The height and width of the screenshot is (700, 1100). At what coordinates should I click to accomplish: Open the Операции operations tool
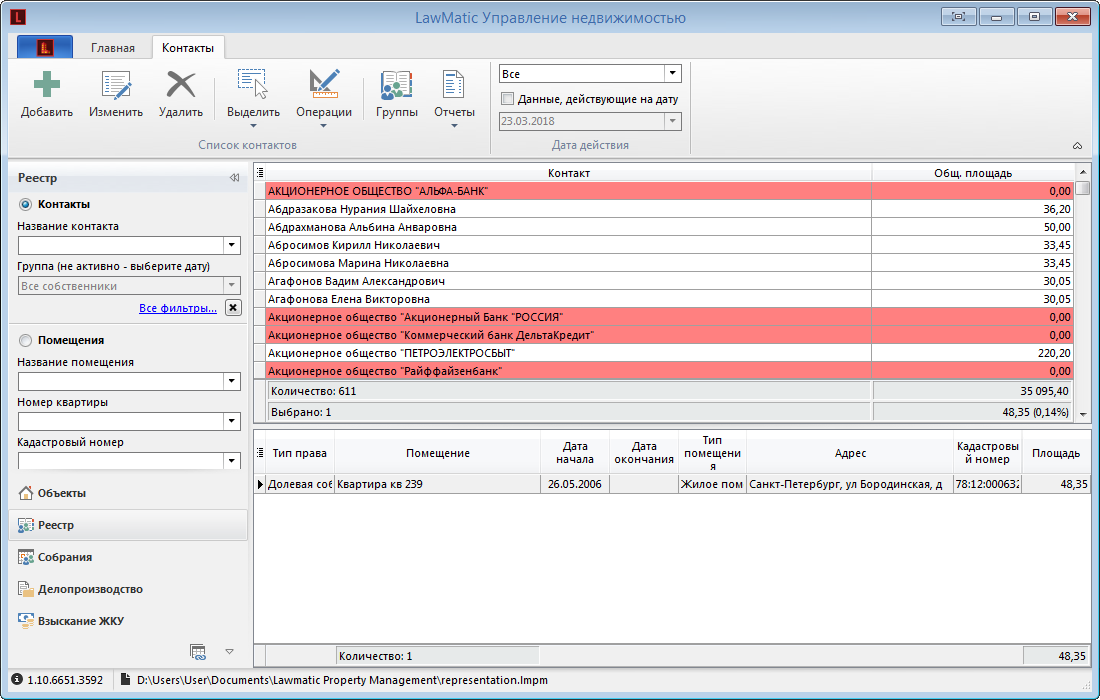pyautogui.click(x=323, y=98)
